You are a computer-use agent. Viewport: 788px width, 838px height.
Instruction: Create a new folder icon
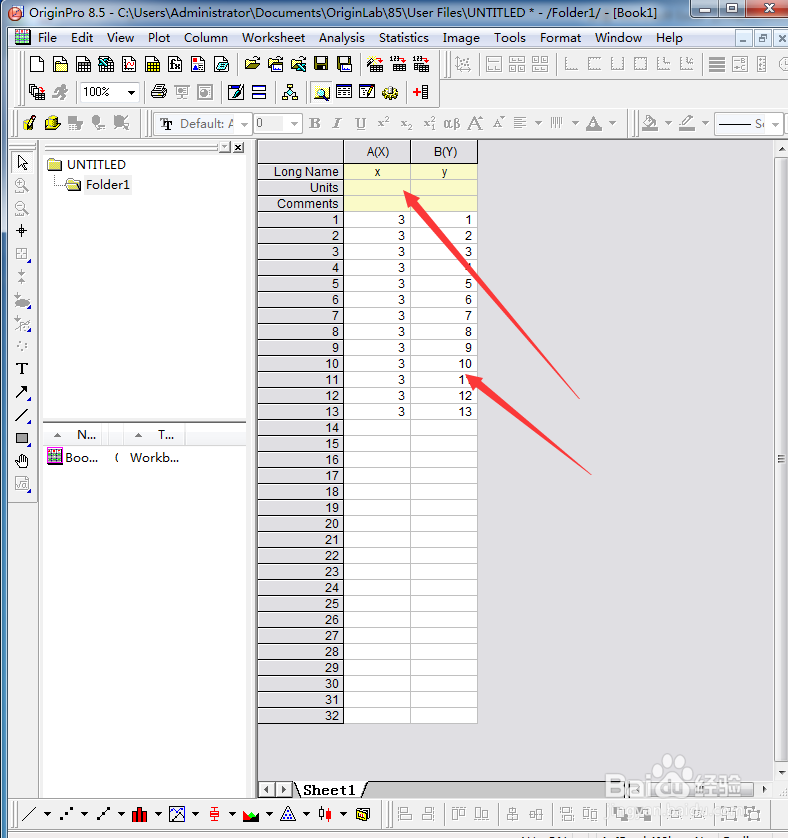(x=60, y=65)
